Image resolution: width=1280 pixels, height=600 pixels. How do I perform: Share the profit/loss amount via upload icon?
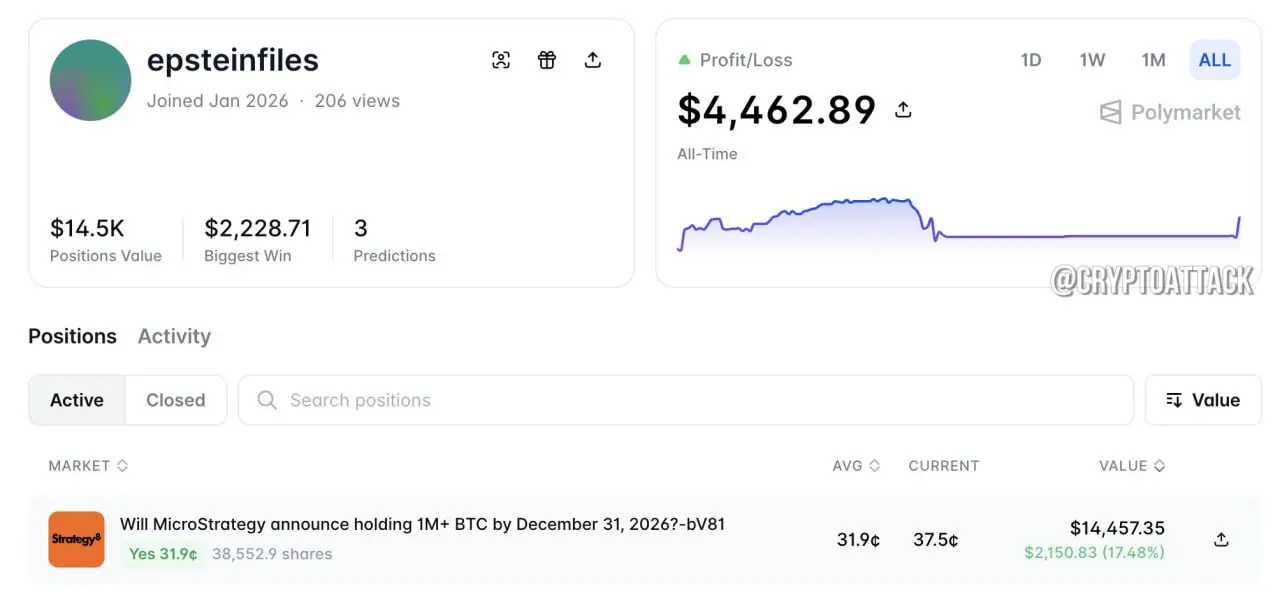point(903,110)
